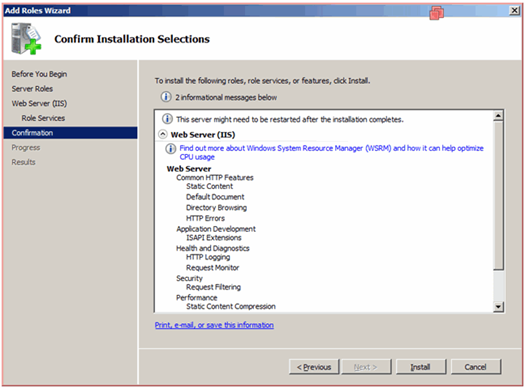Click the scrollbar up arrow
This screenshot has height=389, width=525.
point(498,116)
